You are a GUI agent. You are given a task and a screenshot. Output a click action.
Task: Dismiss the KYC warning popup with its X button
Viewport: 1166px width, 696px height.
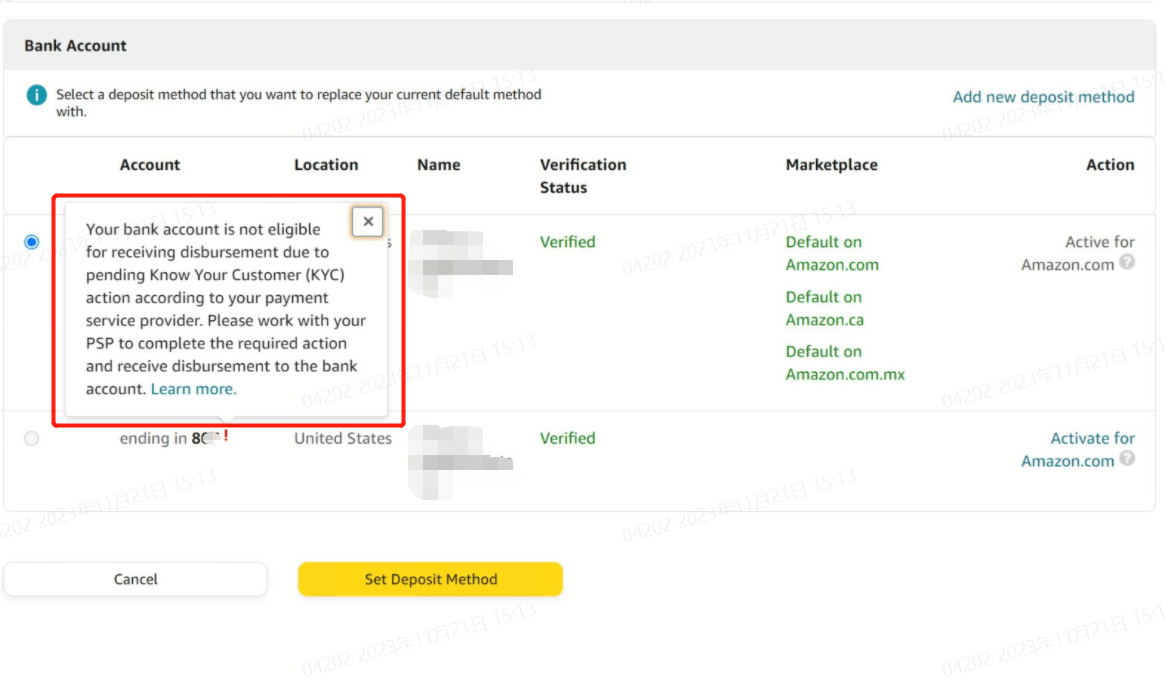[367, 221]
